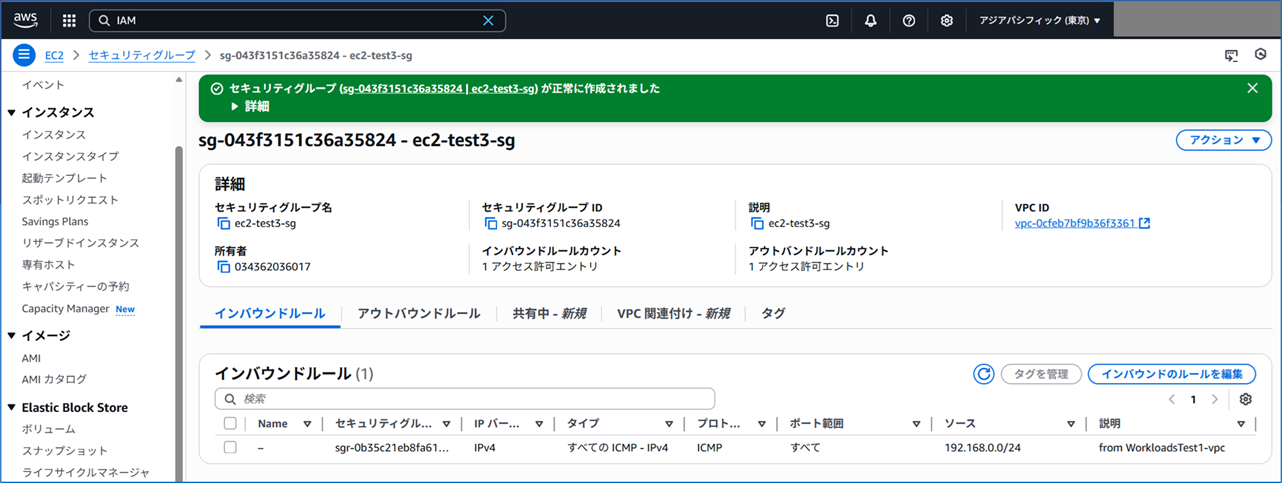Click the AWS logo home icon
1282x483 pixels.
[x=25, y=20]
